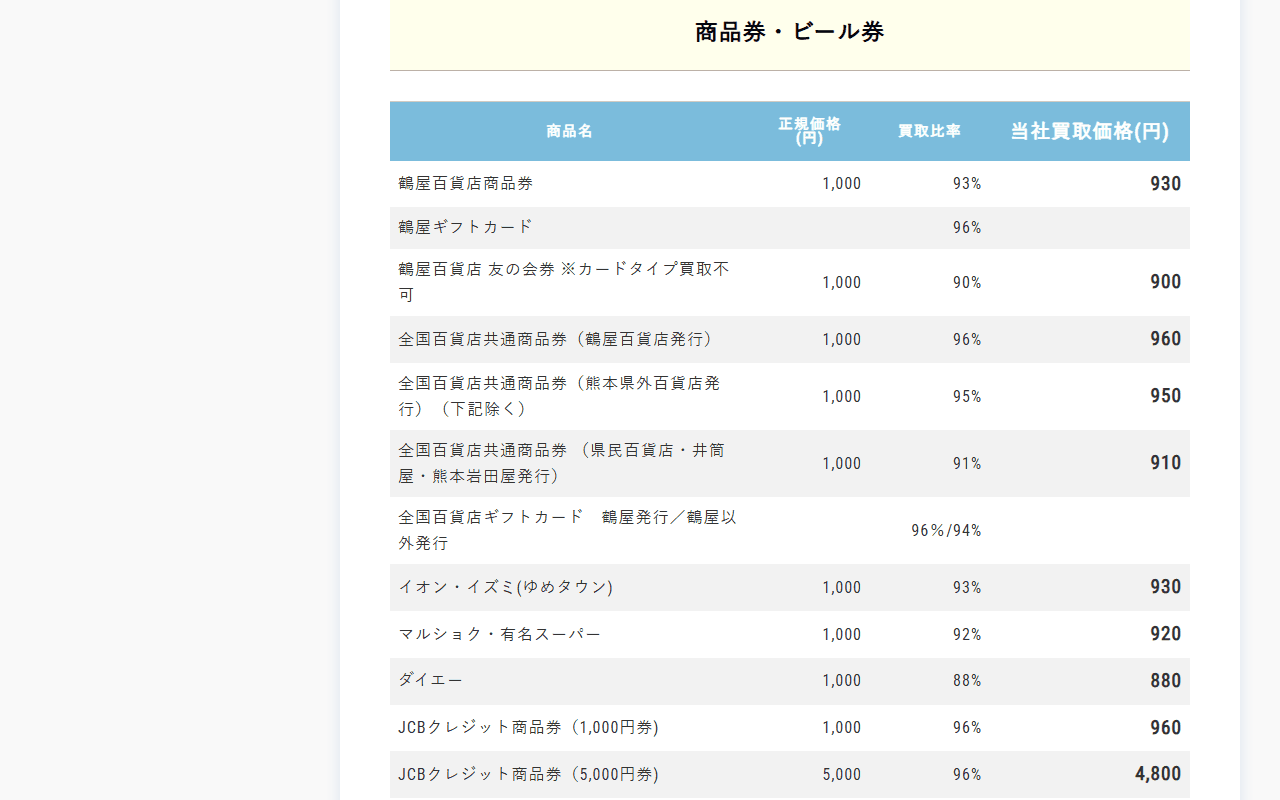Click the 買取比率 column header

coord(929,131)
